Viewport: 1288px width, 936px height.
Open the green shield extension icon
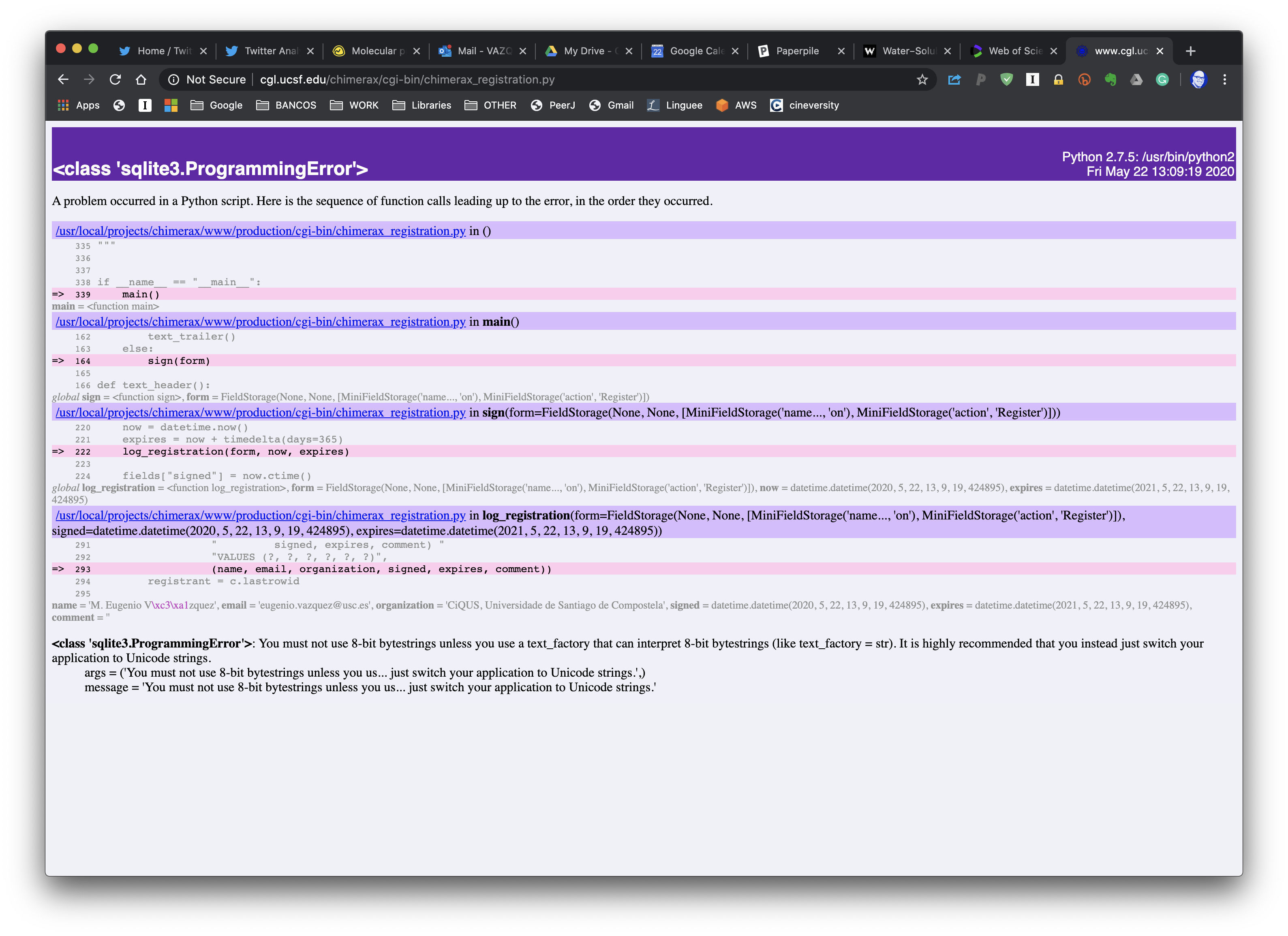click(x=1006, y=79)
